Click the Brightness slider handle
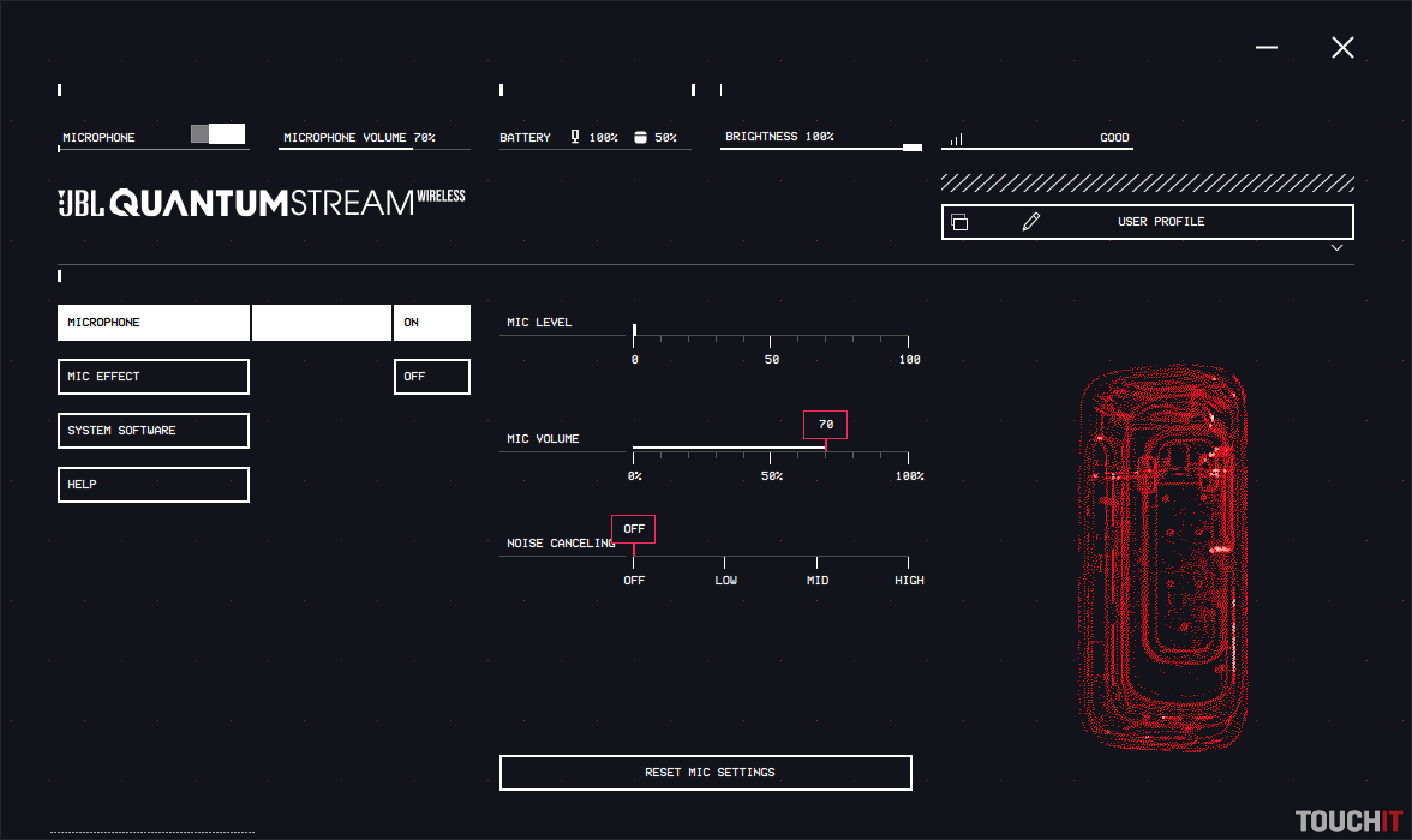1412x840 pixels. (x=912, y=148)
